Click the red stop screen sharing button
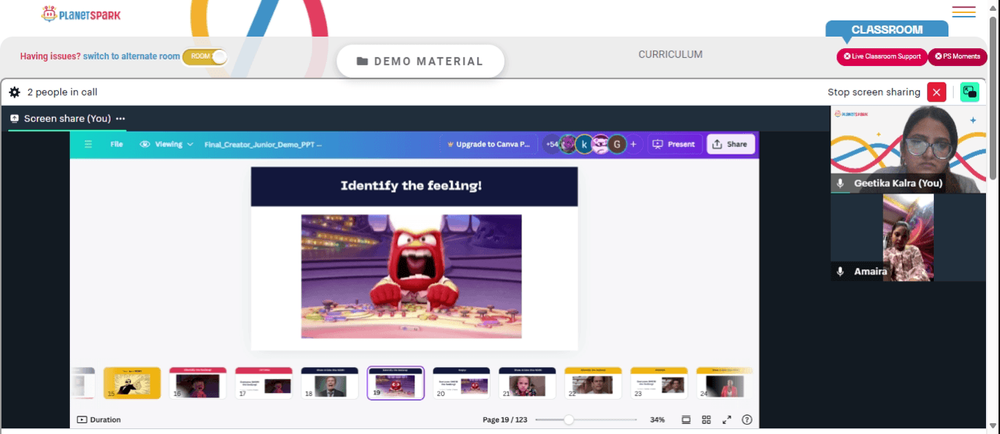 click(936, 92)
